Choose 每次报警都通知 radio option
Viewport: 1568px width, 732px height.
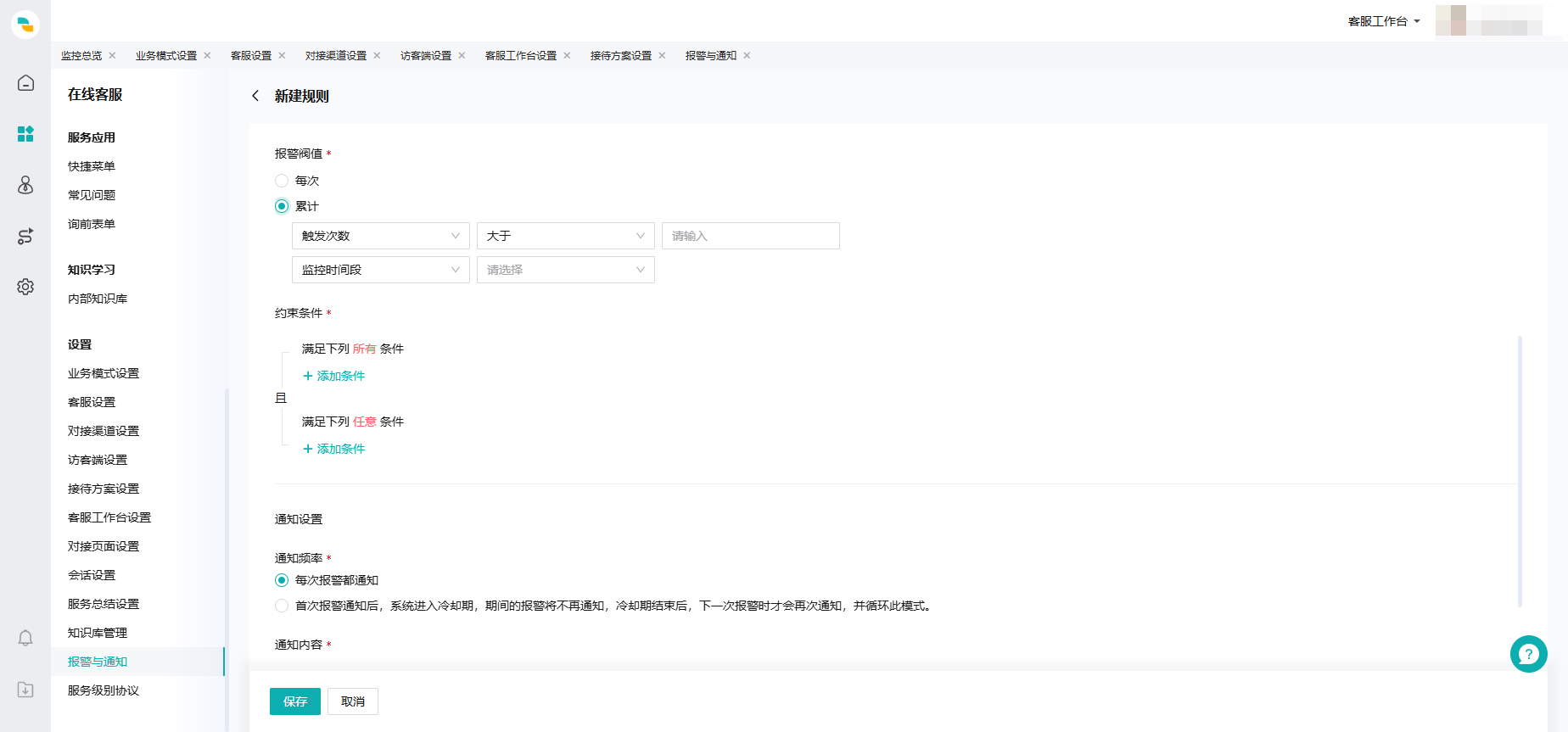click(x=282, y=580)
